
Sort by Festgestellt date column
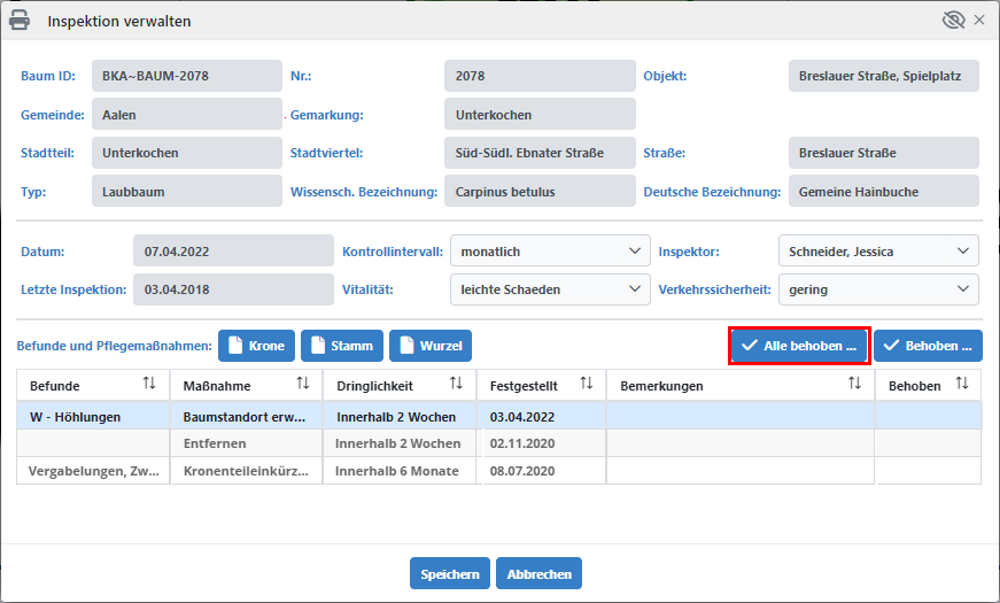coord(587,384)
